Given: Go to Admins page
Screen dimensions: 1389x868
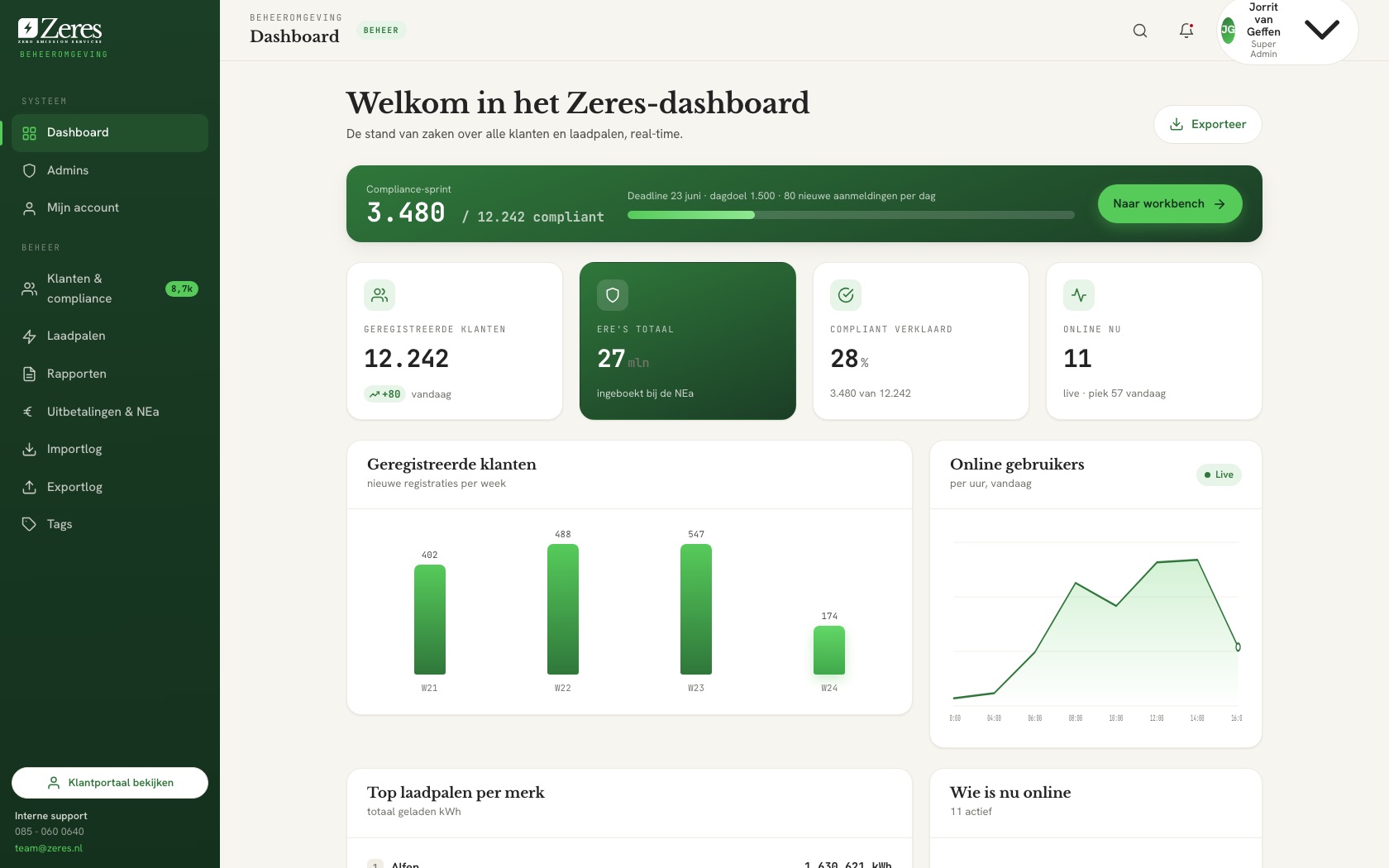Looking at the screenshot, I should coord(110,170).
